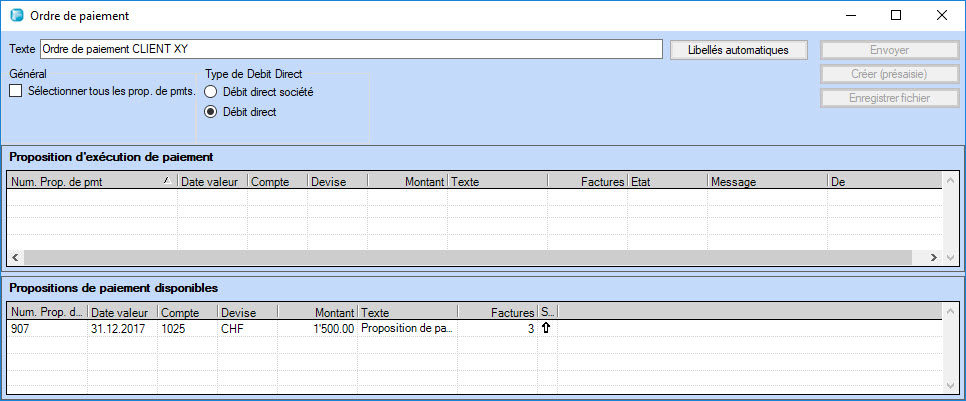Enable Sélectionner tous les prop. de pmts.
This screenshot has width=966, height=401.
pyautogui.click(x=16, y=92)
